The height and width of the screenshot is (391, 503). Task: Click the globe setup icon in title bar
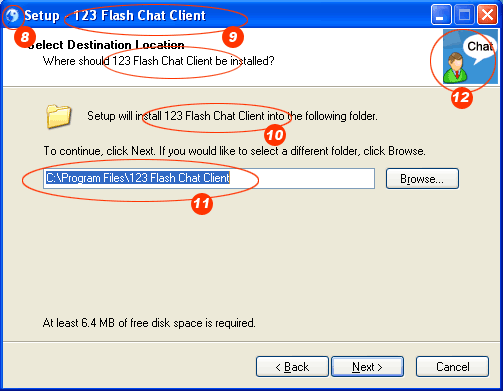[x=13, y=15]
